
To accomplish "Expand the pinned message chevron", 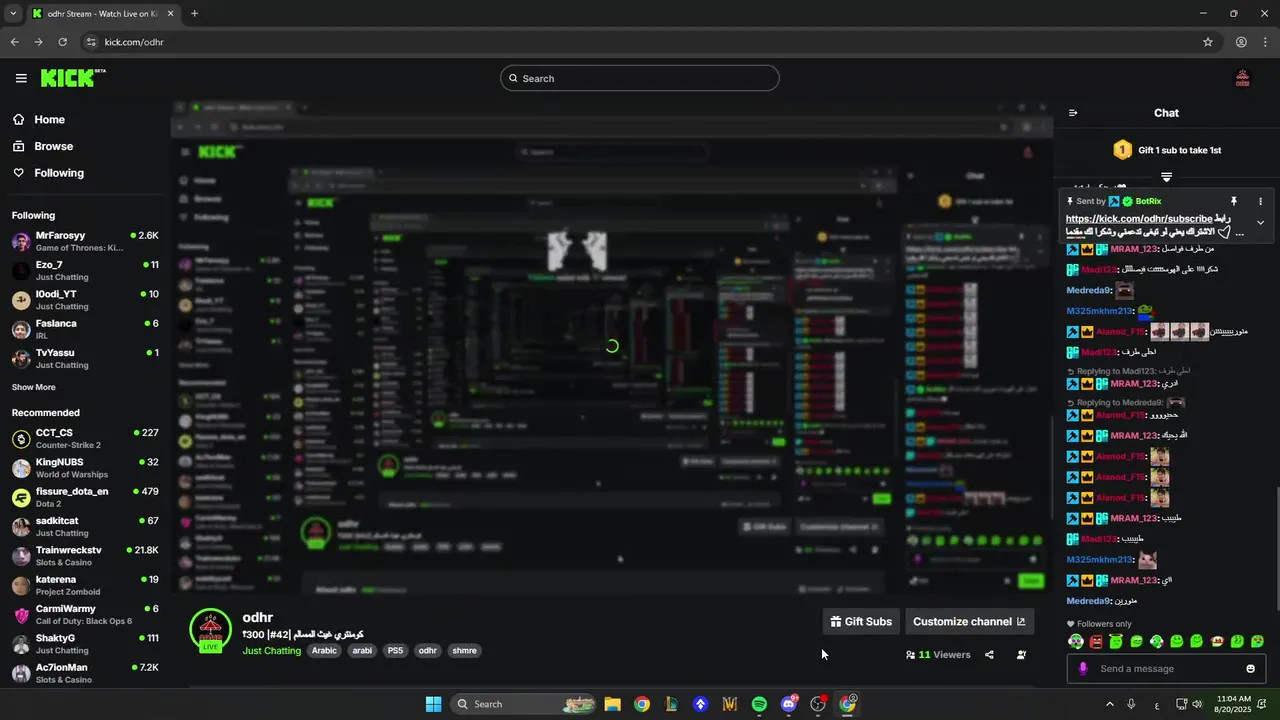I will [1260, 223].
